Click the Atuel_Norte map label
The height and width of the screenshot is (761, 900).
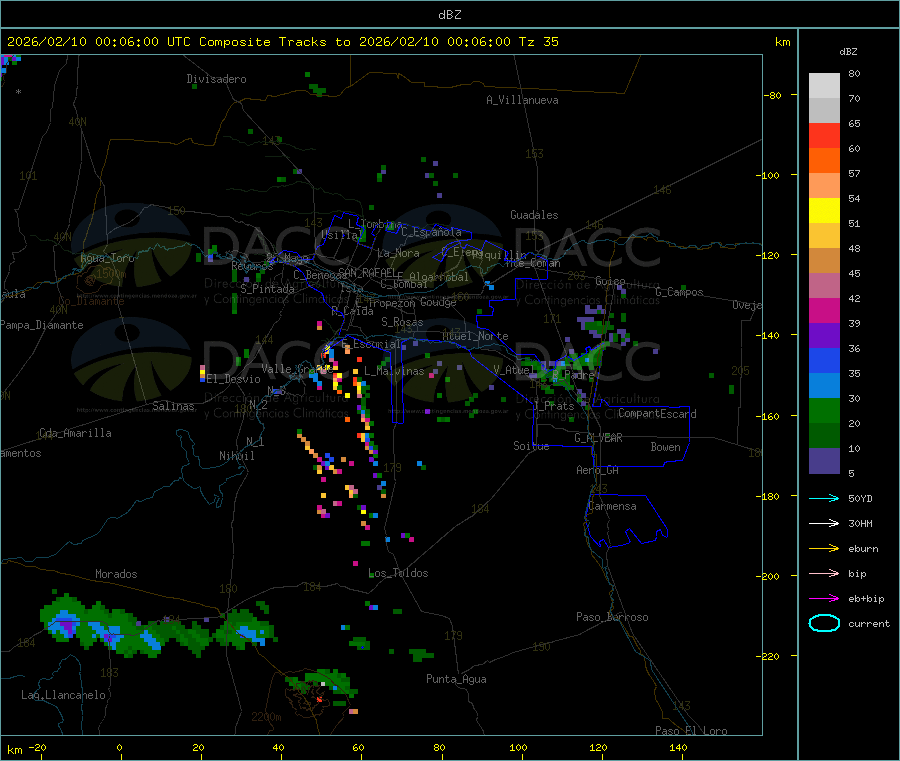coord(475,336)
